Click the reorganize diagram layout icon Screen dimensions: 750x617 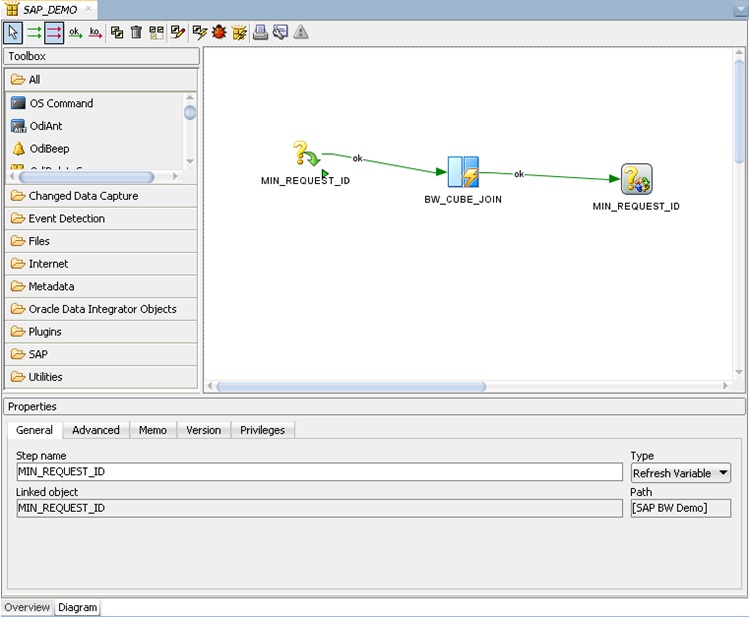point(156,33)
